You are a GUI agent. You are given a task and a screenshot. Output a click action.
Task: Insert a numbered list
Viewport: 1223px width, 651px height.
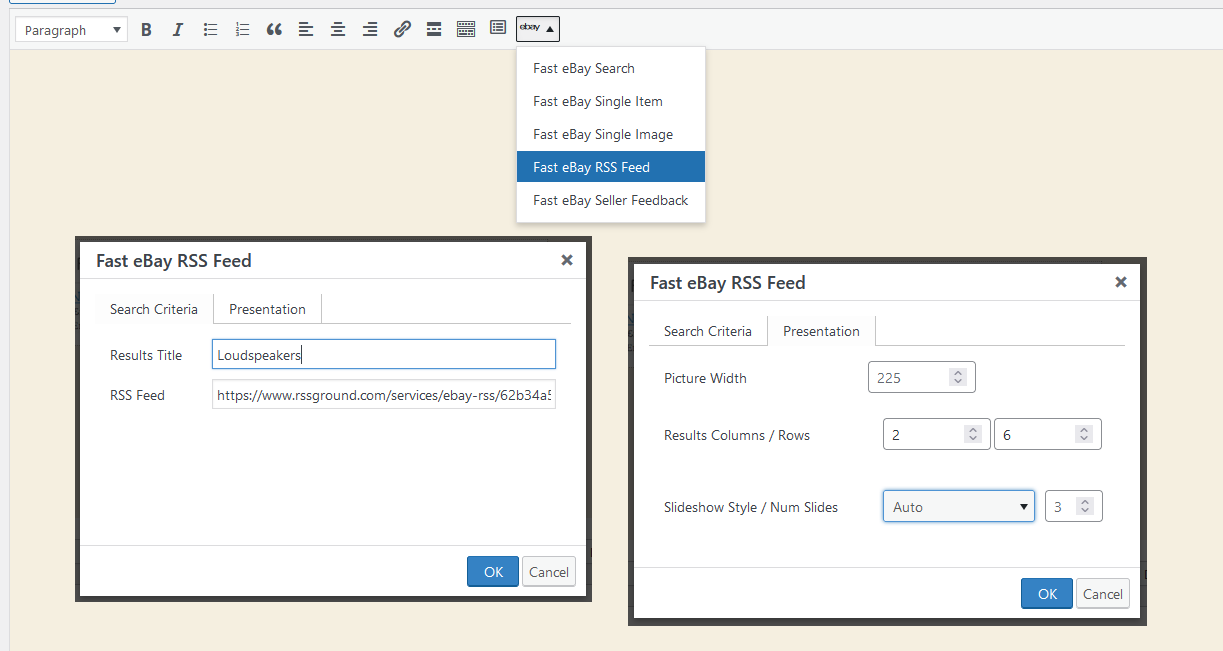tap(242, 30)
